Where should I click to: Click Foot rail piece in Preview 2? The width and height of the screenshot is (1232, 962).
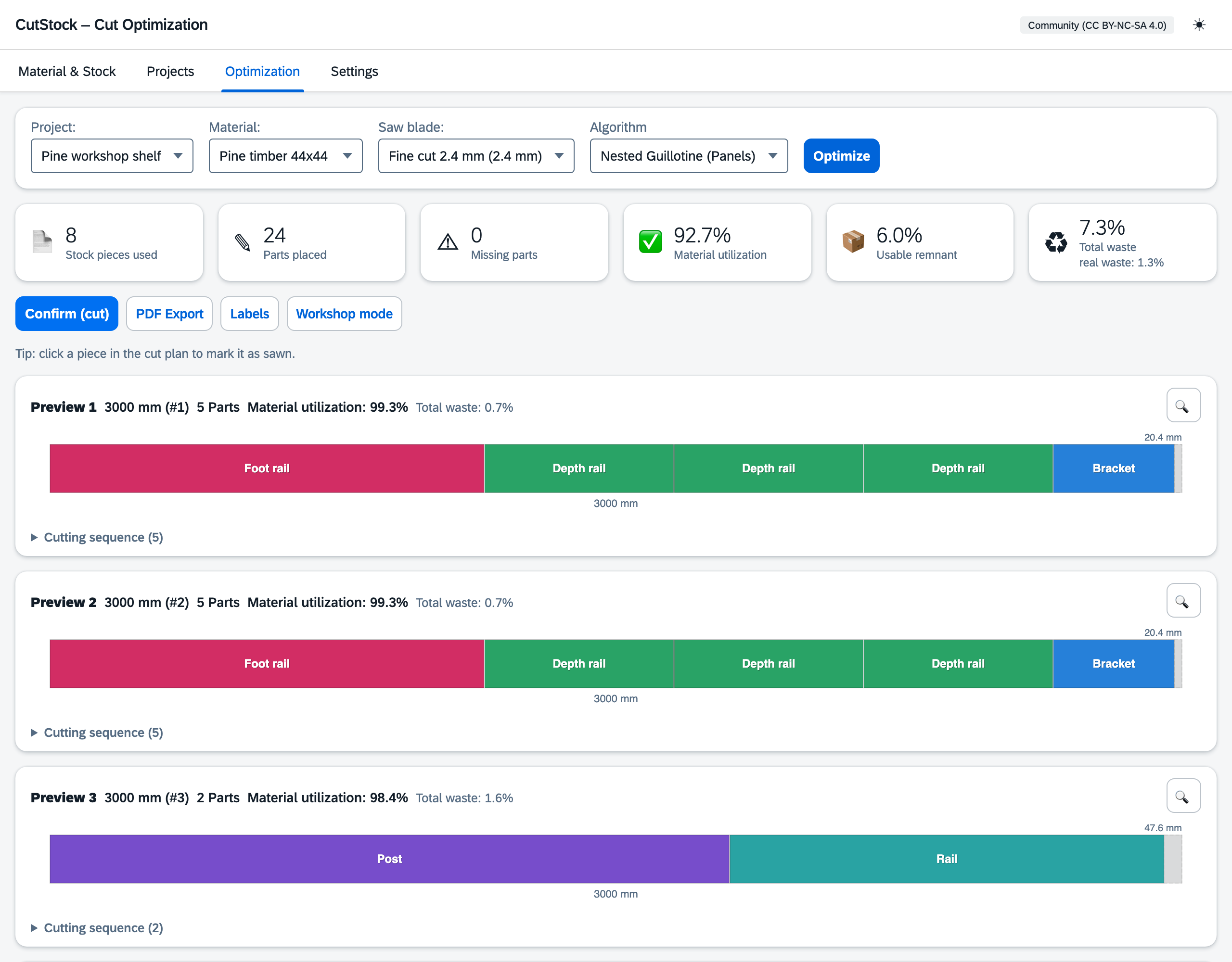(267, 664)
